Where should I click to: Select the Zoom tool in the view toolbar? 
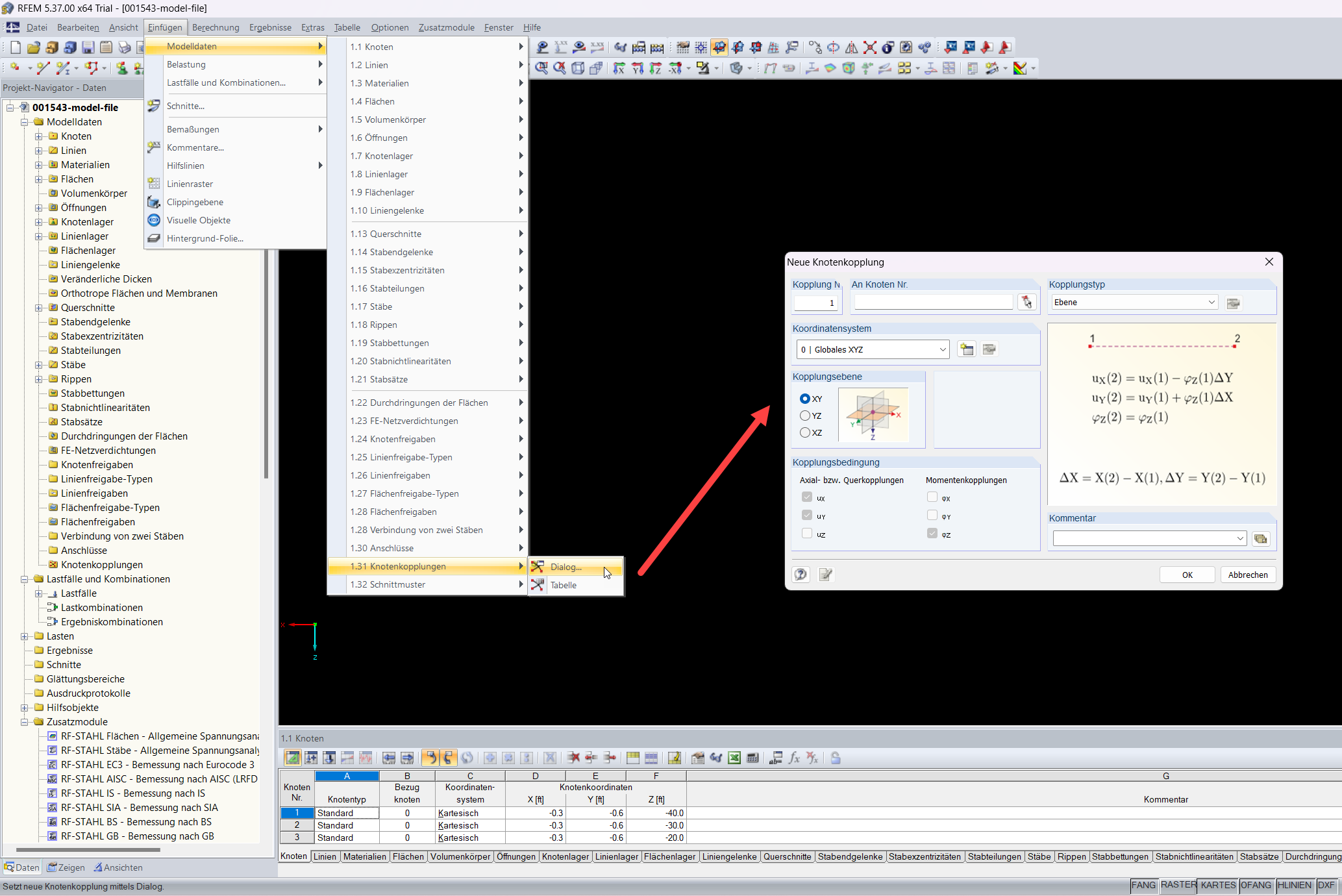point(542,68)
